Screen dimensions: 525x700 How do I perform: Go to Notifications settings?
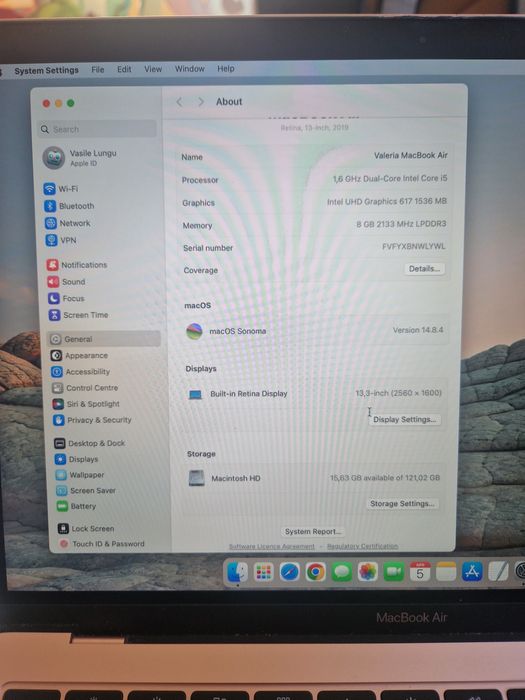click(77, 265)
